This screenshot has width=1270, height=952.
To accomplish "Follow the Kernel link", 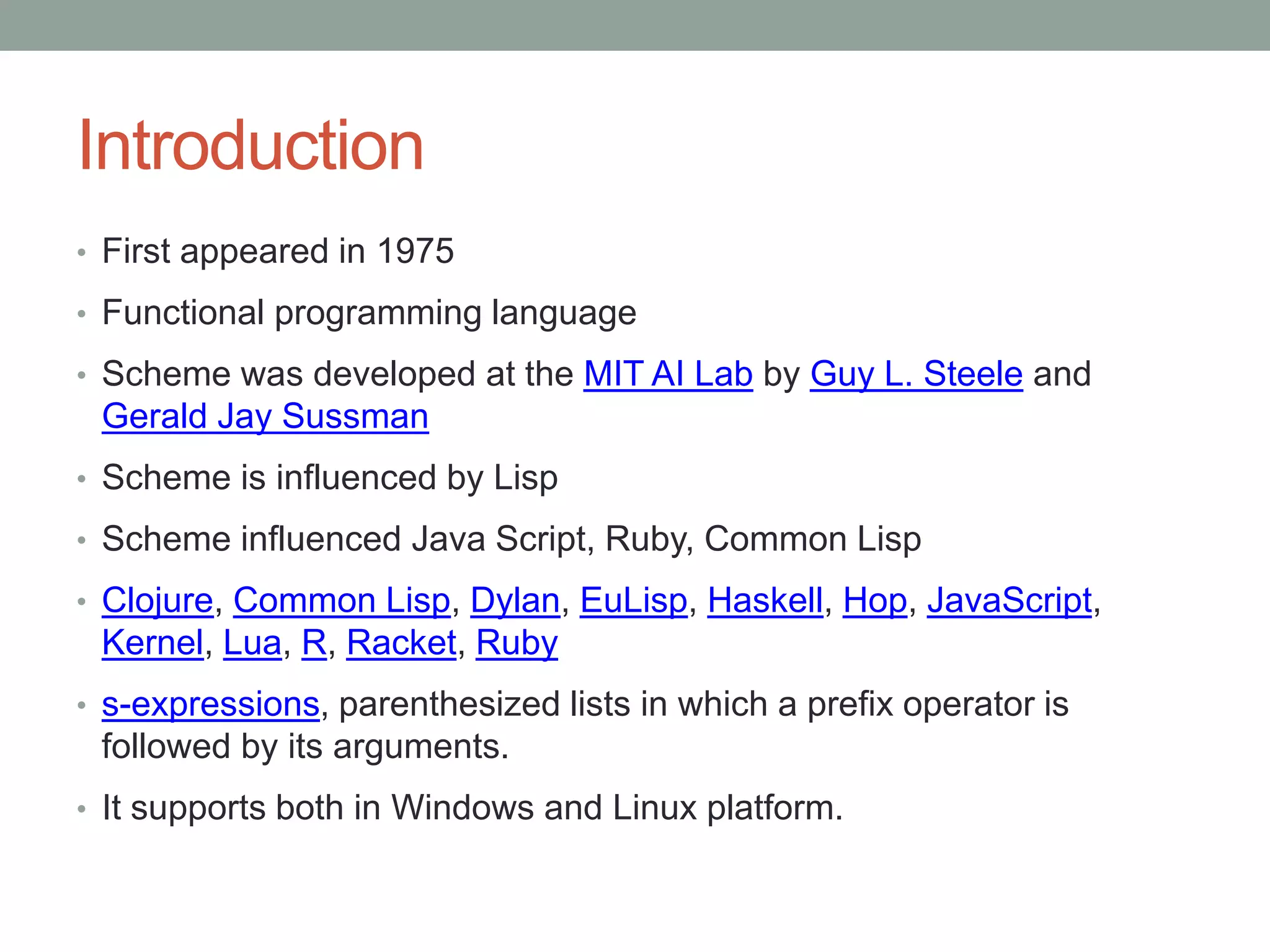I will click(x=153, y=643).
